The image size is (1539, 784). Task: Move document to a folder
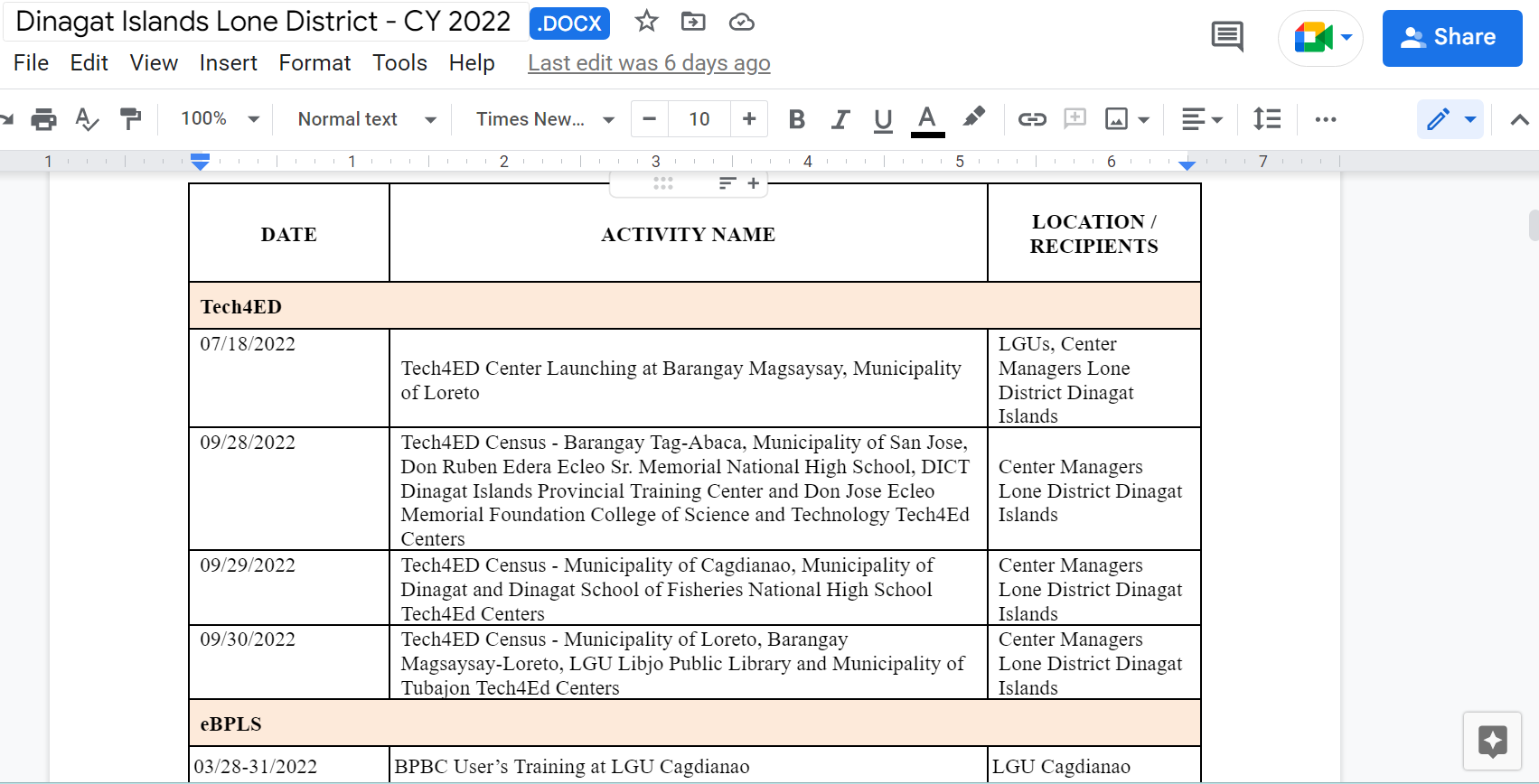(x=693, y=22)
